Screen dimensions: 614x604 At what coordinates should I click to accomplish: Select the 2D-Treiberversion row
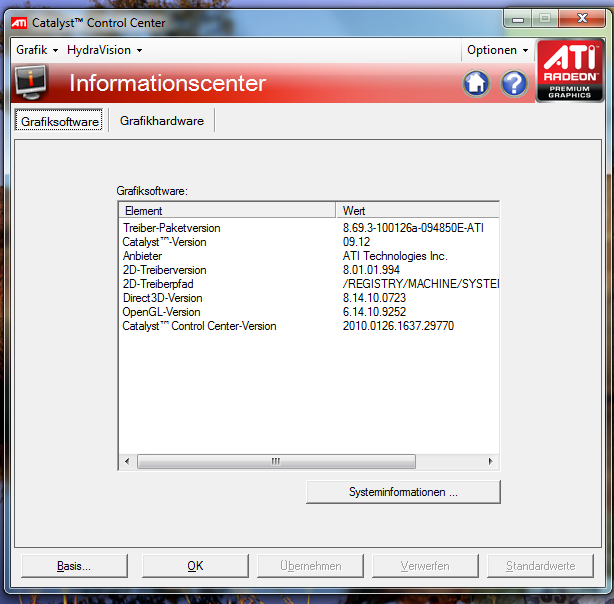pos(309,270)
